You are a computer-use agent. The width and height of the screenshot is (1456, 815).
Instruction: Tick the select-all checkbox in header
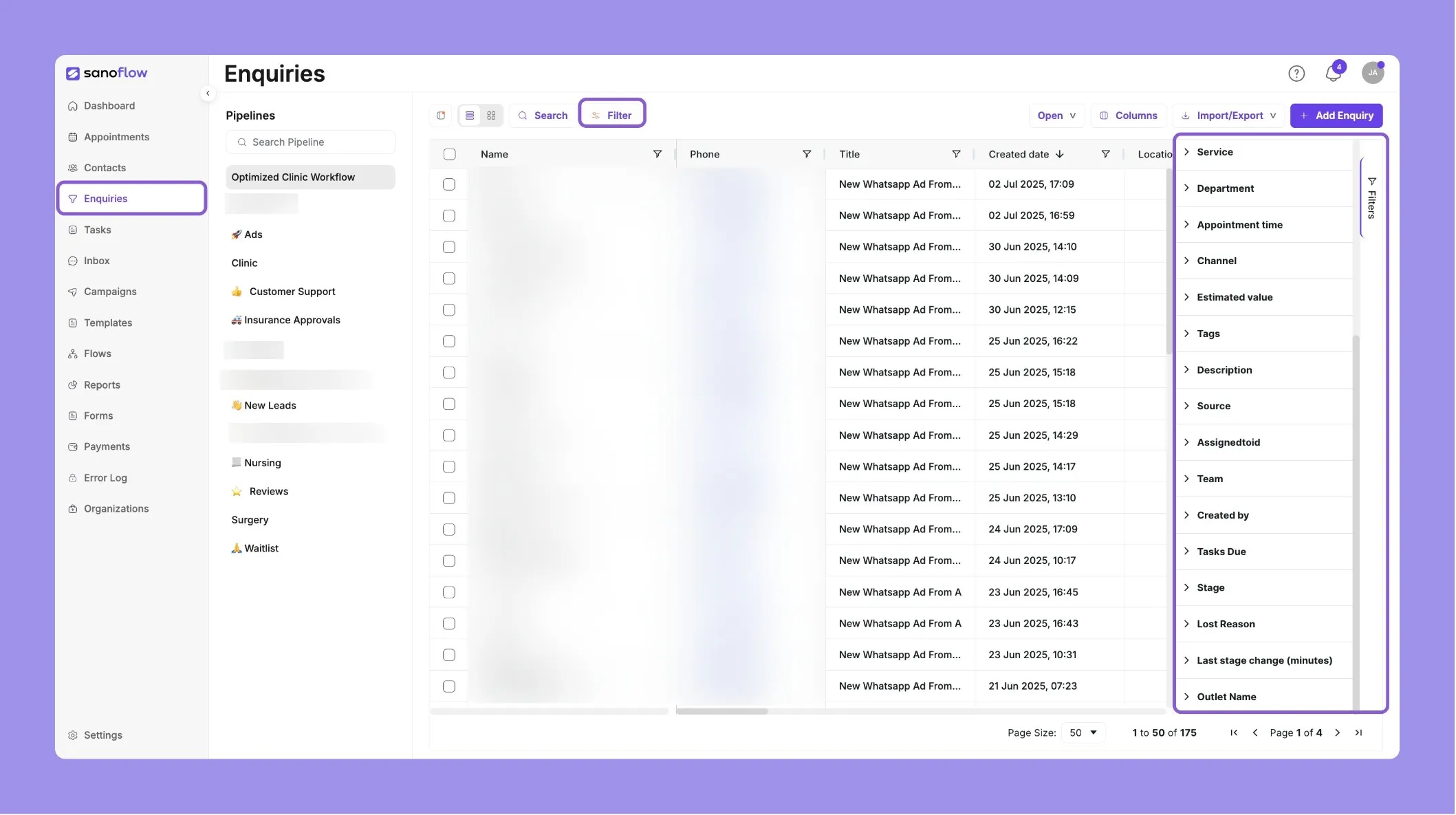[449, 154]
